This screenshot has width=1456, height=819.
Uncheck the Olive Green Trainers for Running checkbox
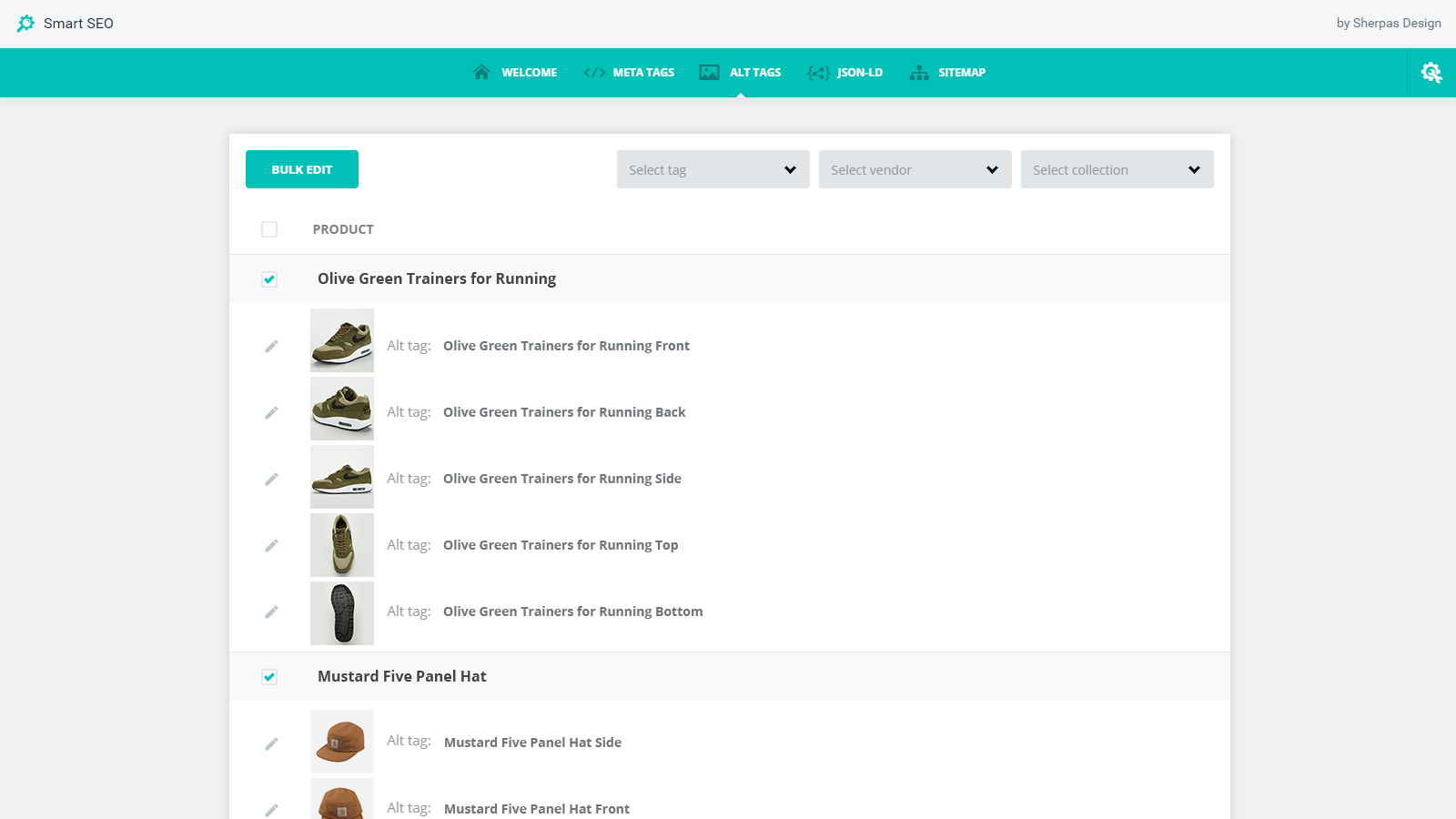coord(269,279)
